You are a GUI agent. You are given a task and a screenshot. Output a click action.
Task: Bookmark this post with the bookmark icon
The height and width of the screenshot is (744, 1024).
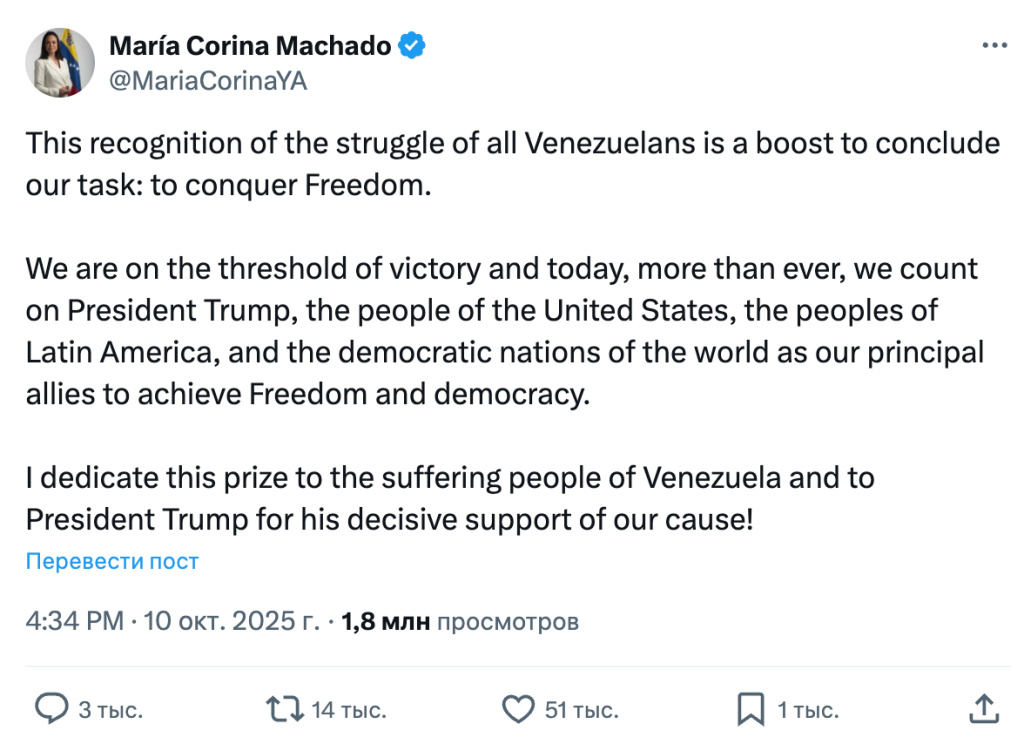click(x=750, y=710)
